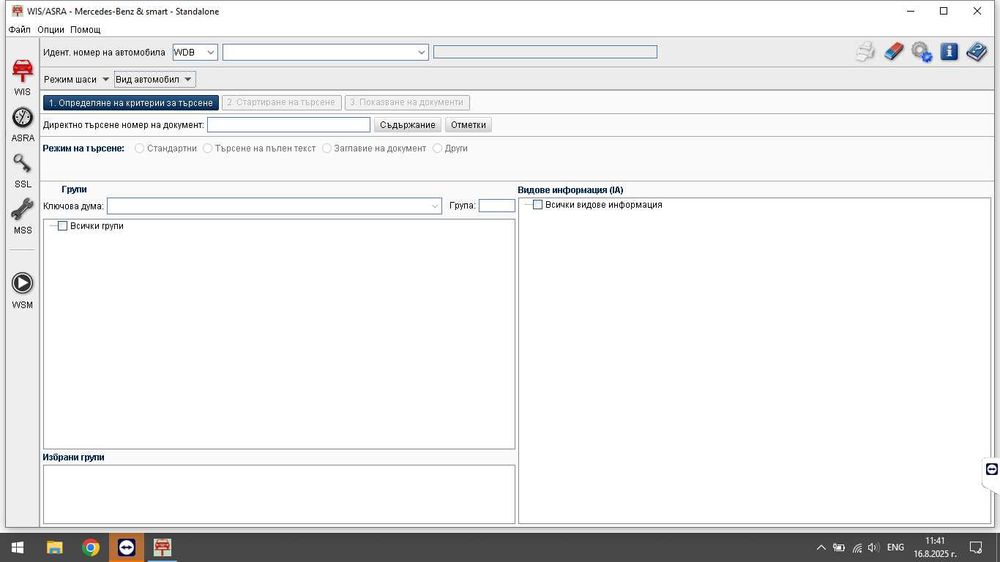
Task: Open the Вид автомобил dropdown
Action: [x=154, y=79]
